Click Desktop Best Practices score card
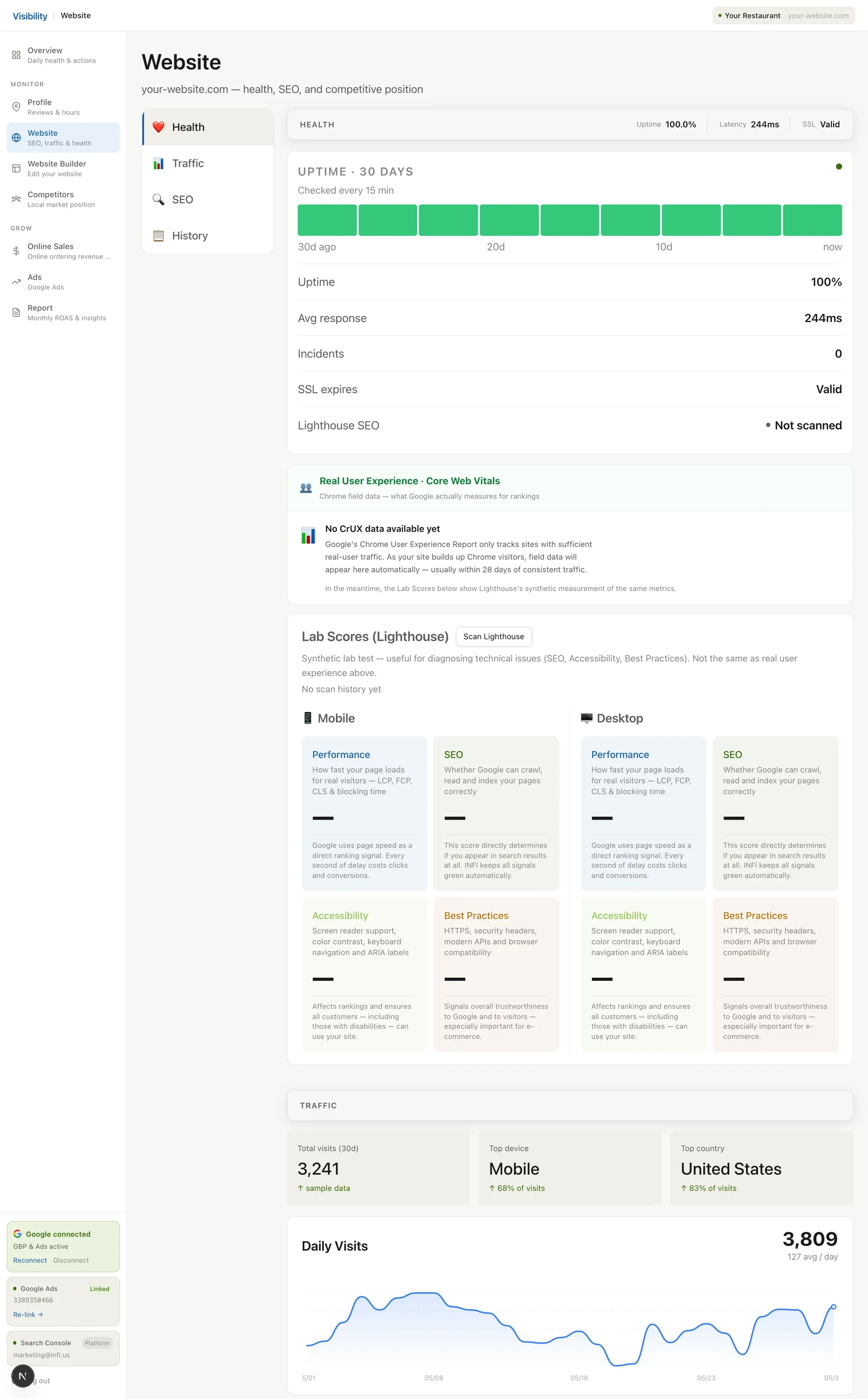The image size is (868, 1399). pos(776,975)
